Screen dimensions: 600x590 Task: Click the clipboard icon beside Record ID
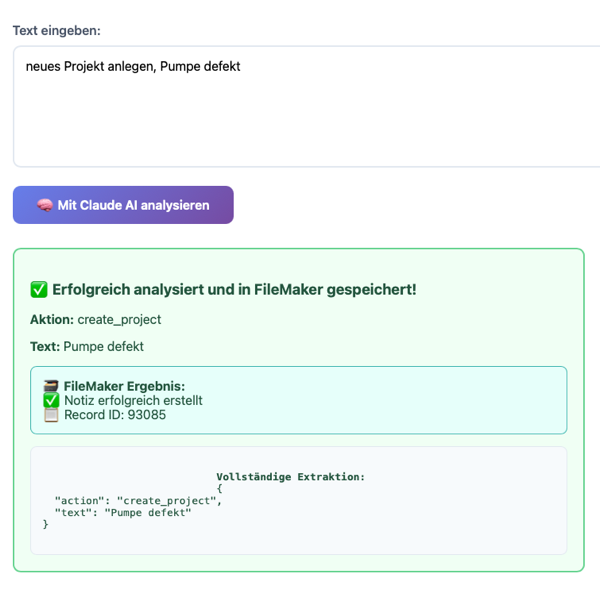pyautogui.click(x=51, y=415)
